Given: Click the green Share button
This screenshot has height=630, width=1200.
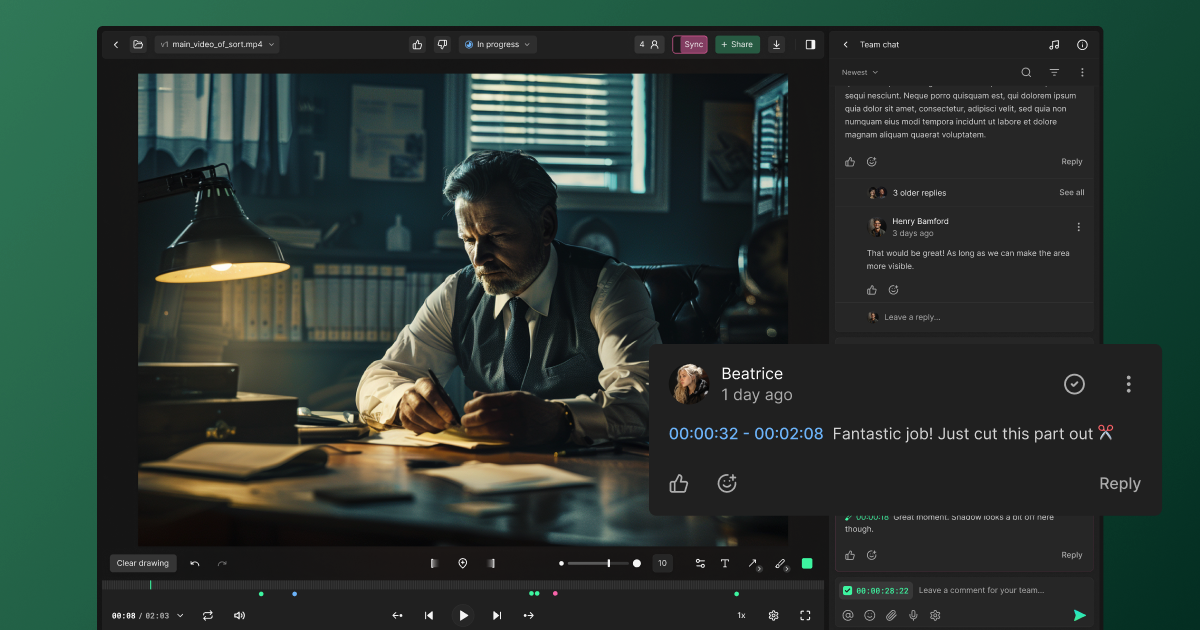Looking at the screenshot, I should coord(737,45).
